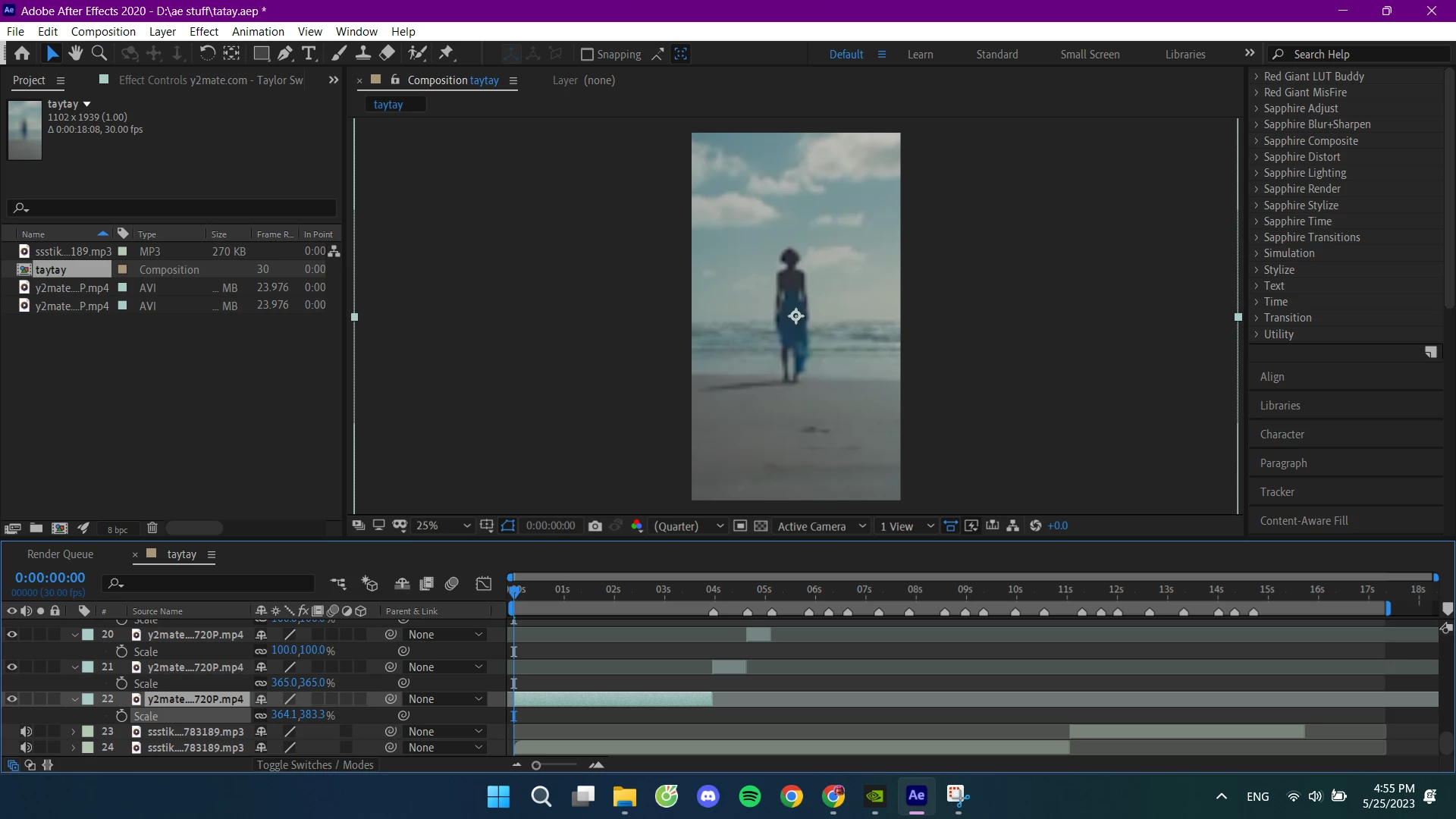Expand the Sapphire Distort effects category
1456x819 pixels.
click(1257, 157)
